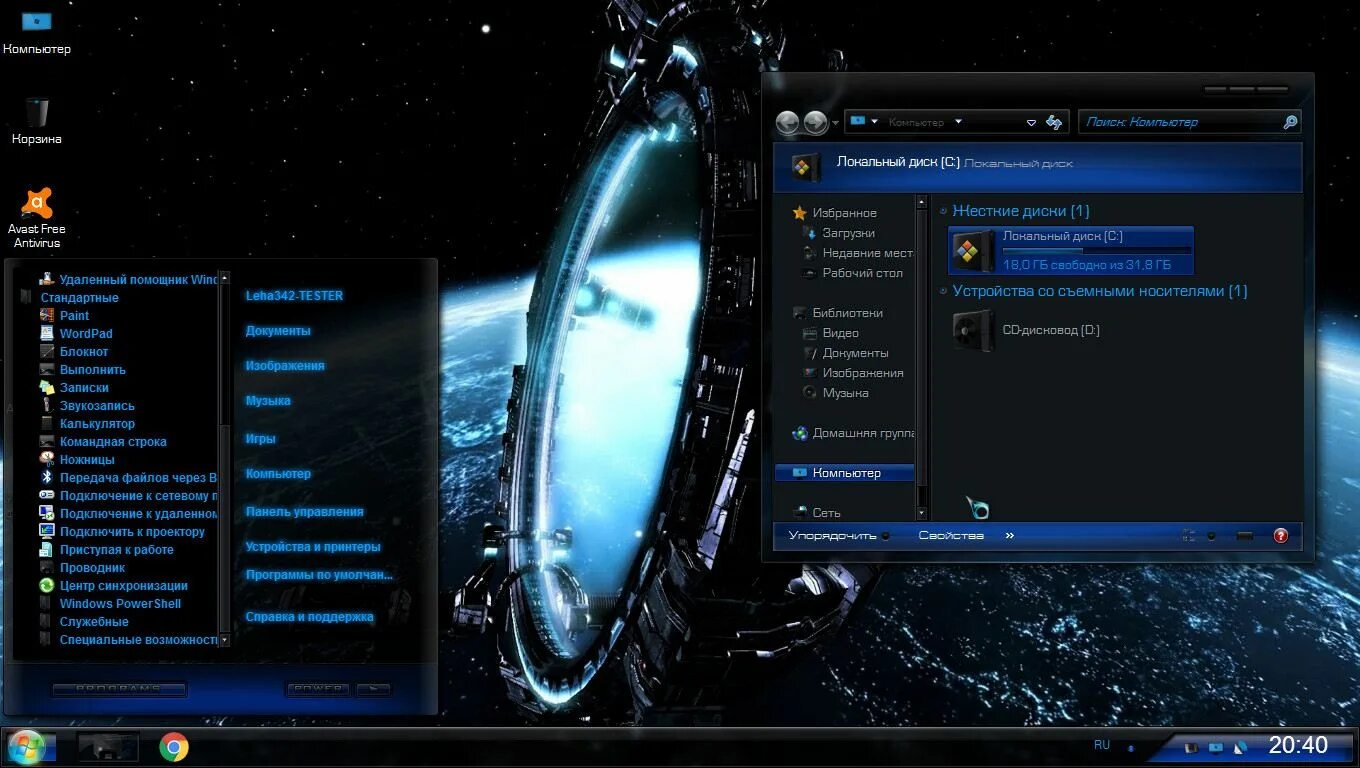Open Недавние места in navigation pane
This screenshot has height=768, width=1360.
coord(858,253)
